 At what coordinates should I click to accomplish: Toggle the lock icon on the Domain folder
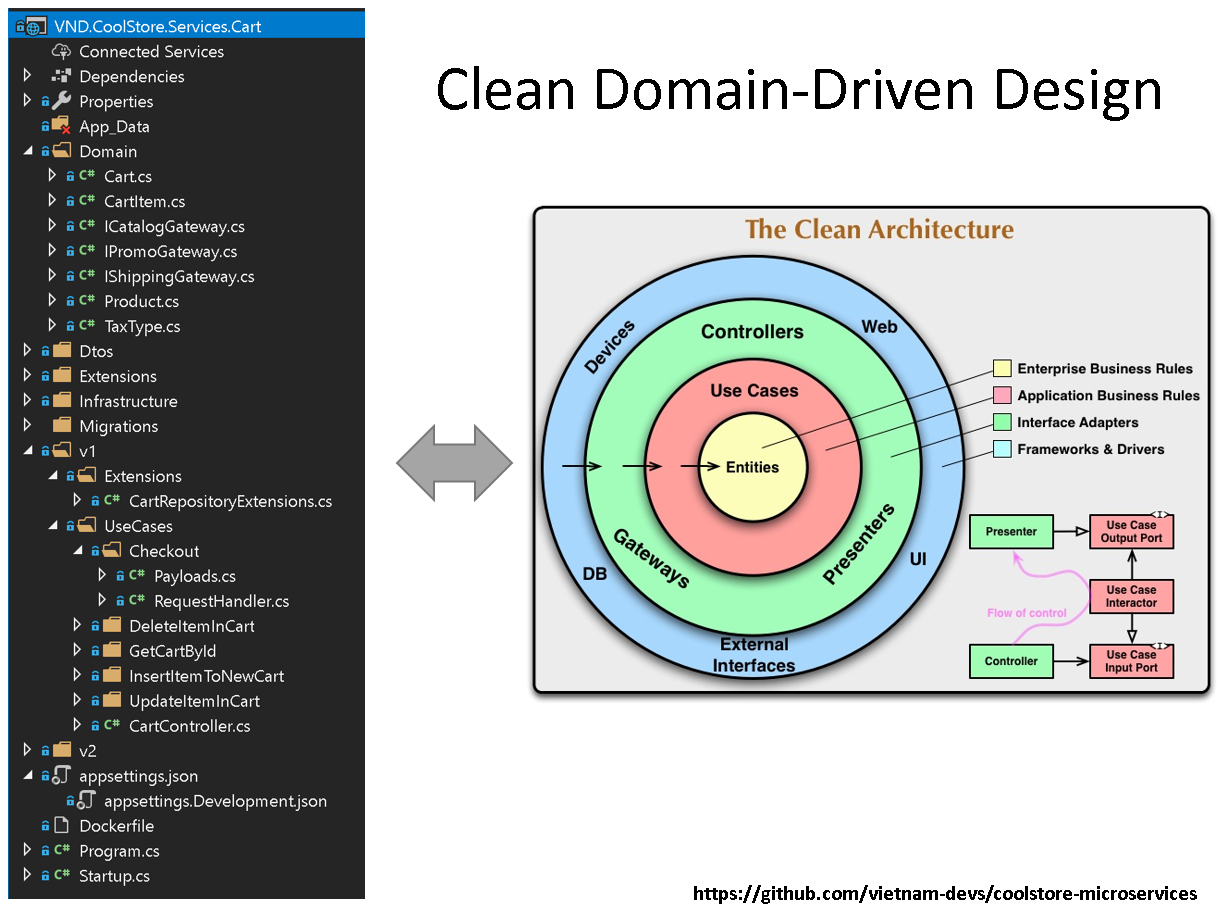pos(46,151)
